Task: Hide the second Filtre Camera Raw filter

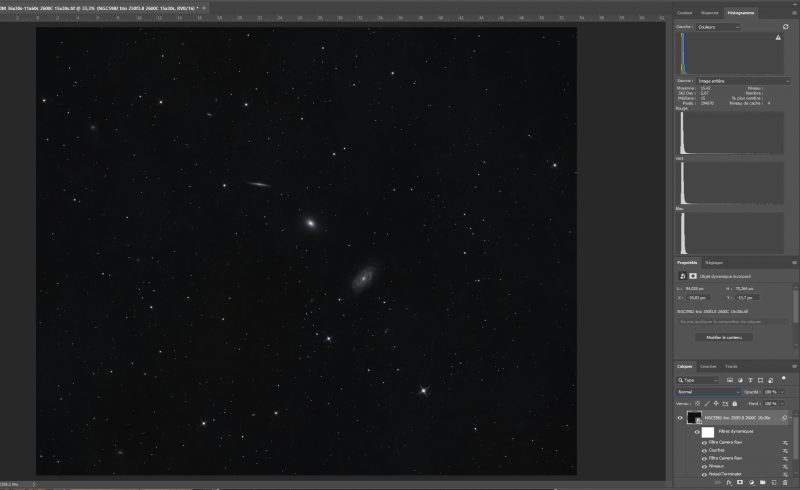Action: point(705,458)
